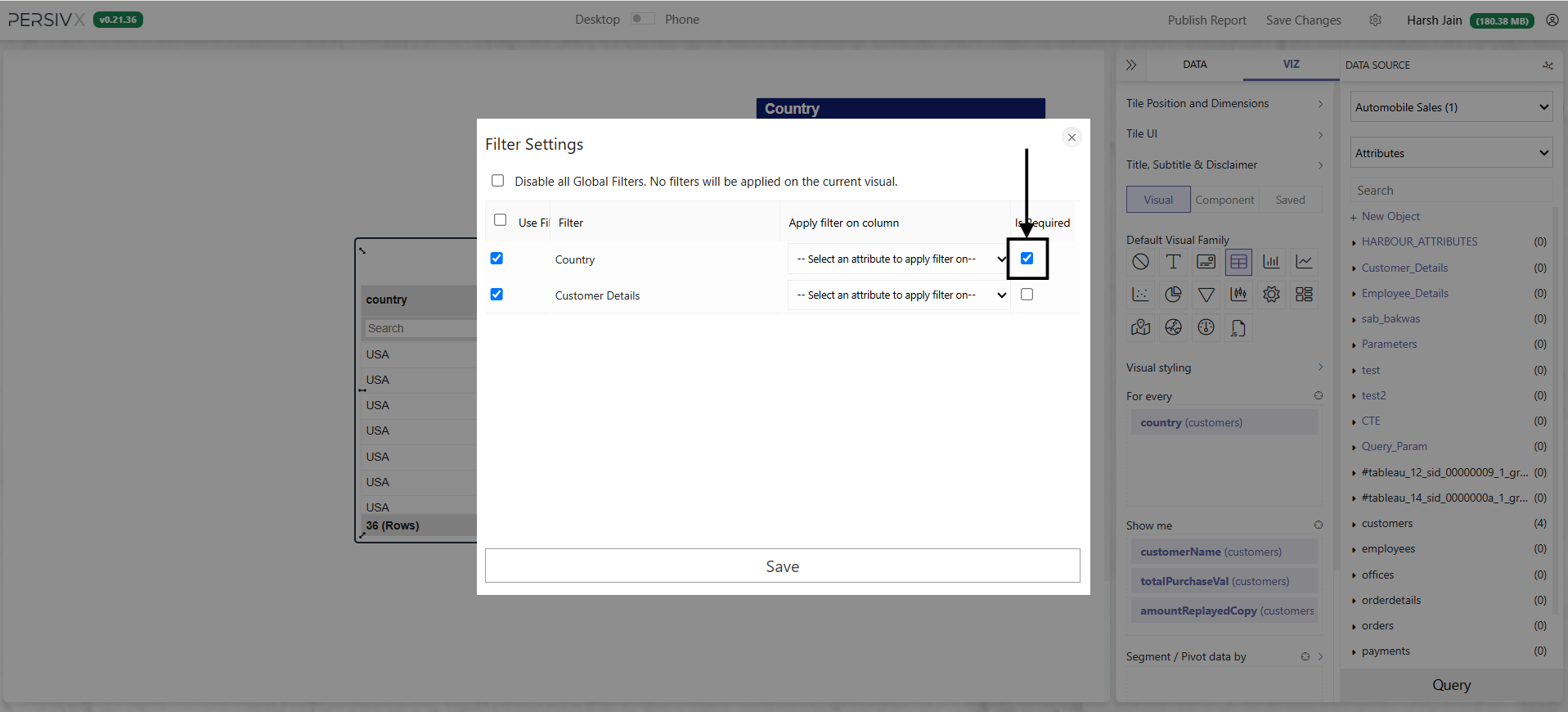Pick the gear-shaped visual type icon

click(x=1271, y=295)
